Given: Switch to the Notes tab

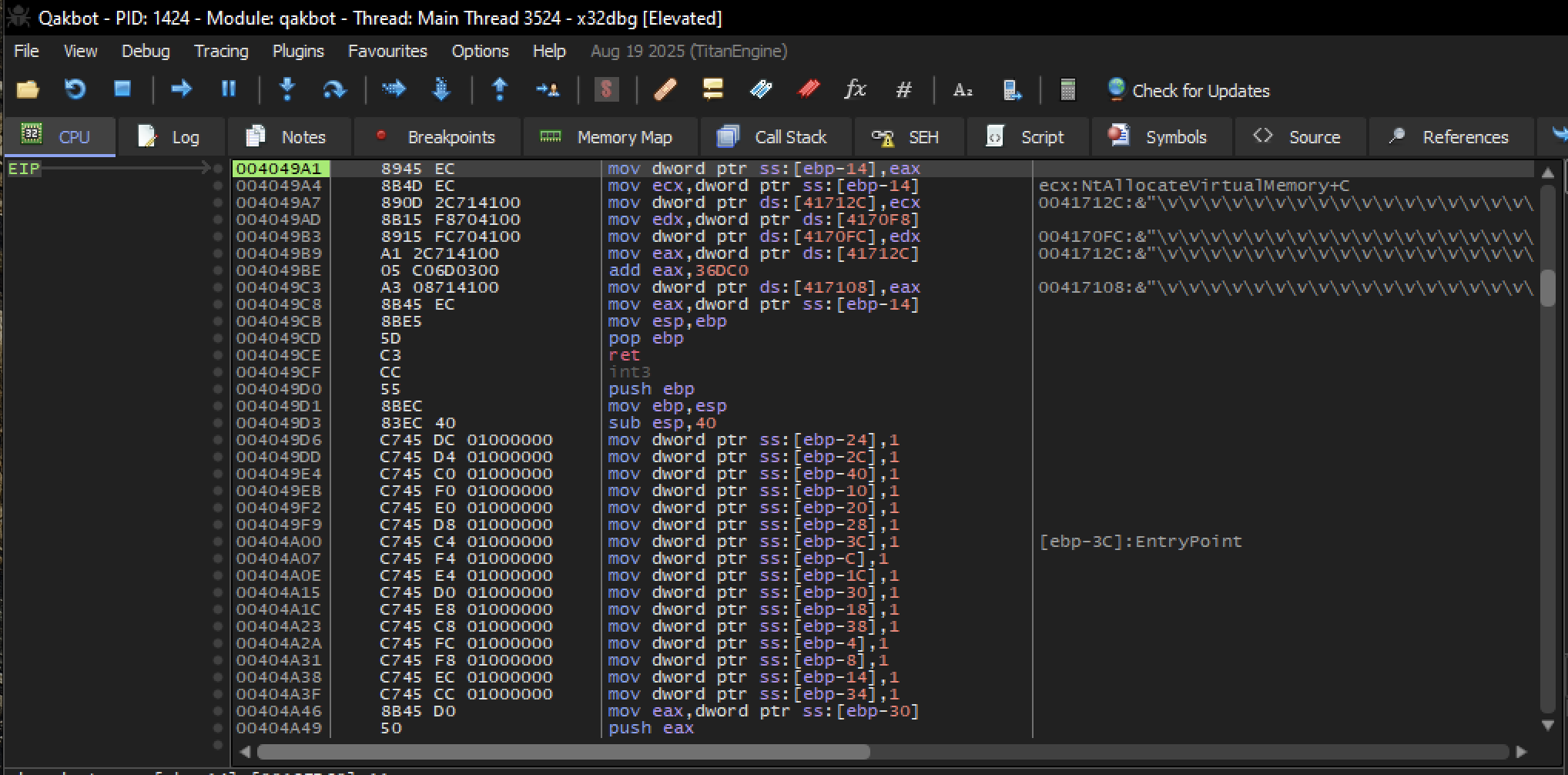Looking at the screenshot, I should point(289,137).
